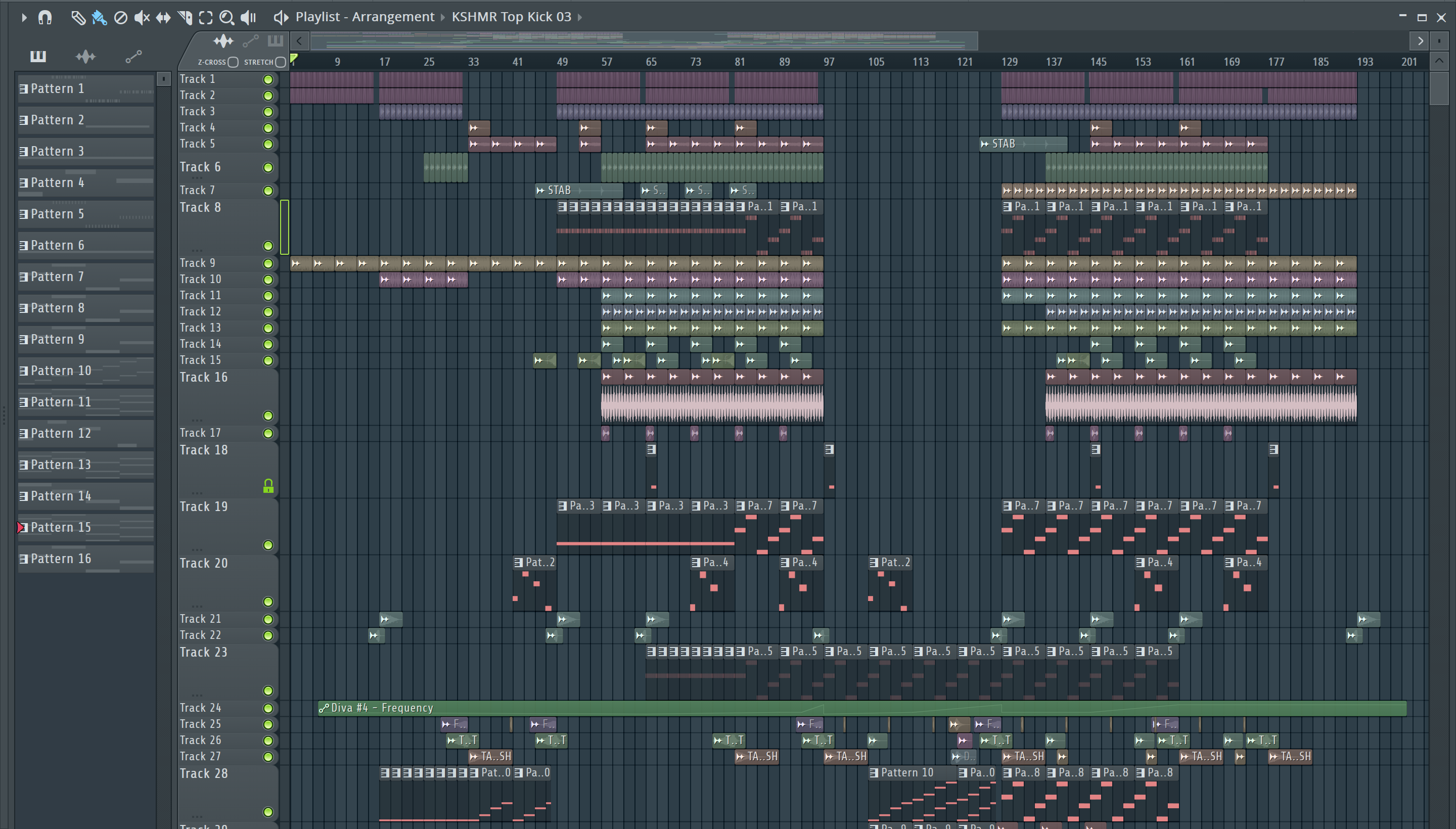This screenshot has height=829, width=1456.
Task: Click the small menu button after right scroll arrow
Action: [1439, 41]
